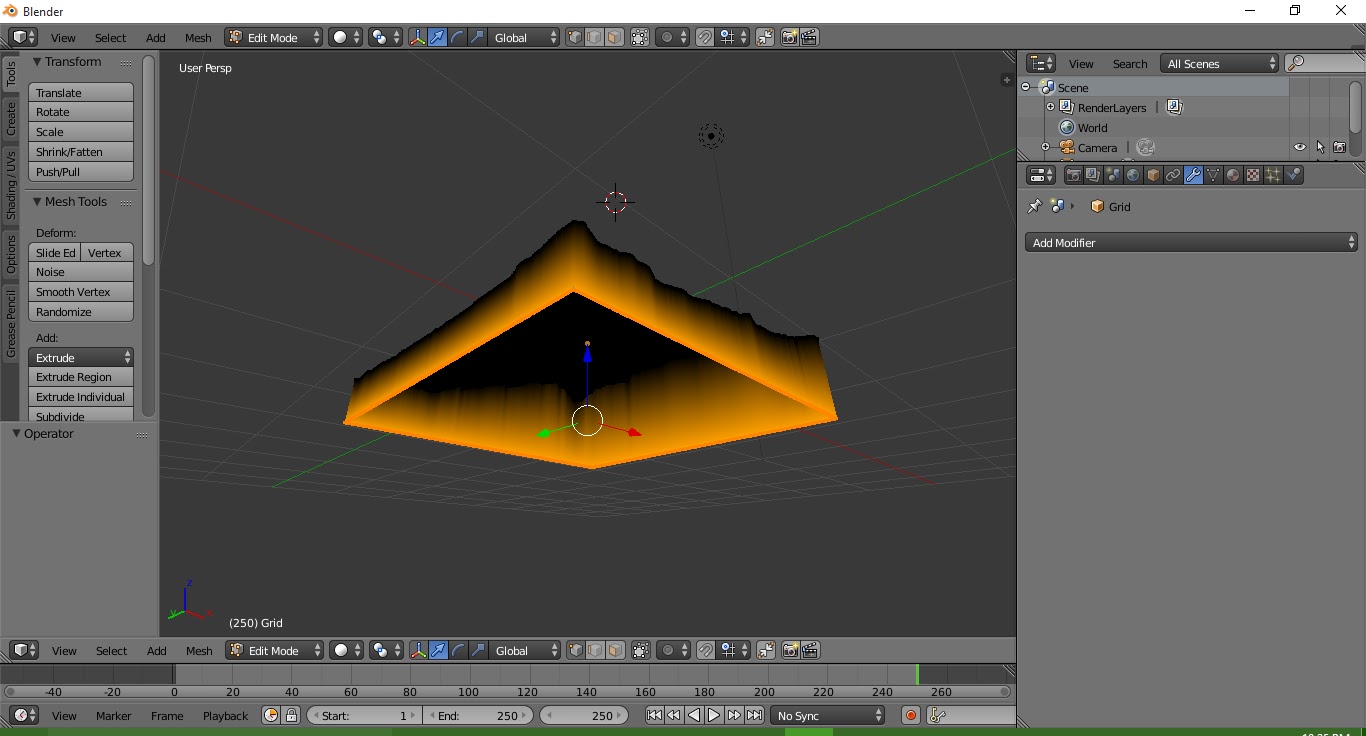Click the End frame 250 field
The image size is (1366, 736).
click(x=479, y=715)
